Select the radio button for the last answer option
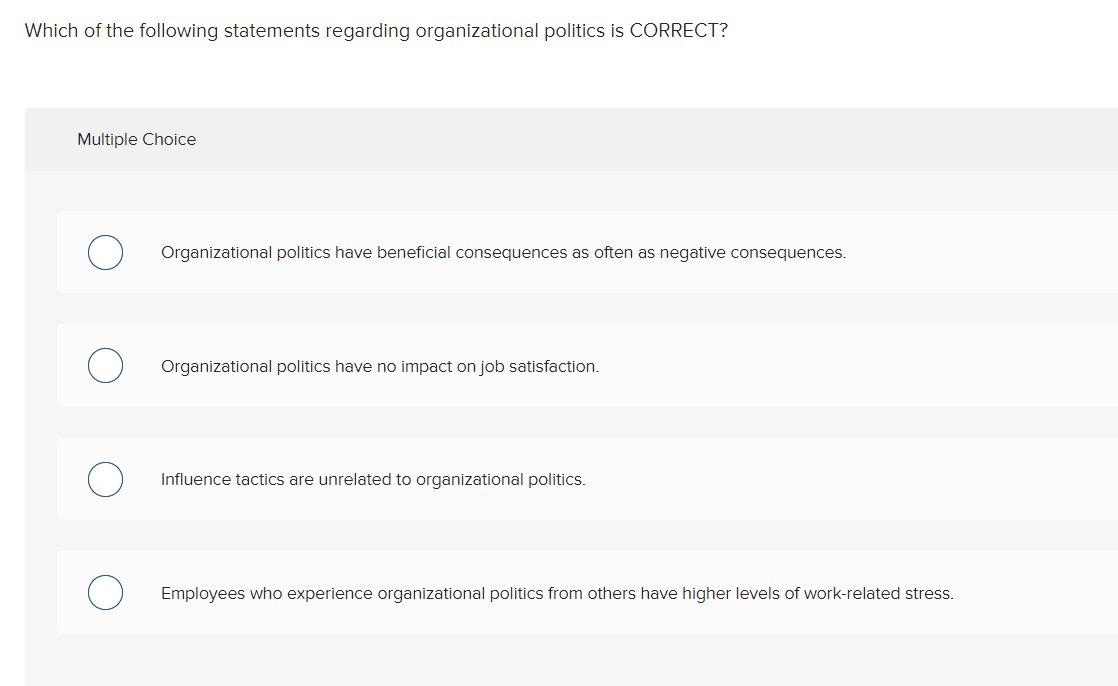Screen dimensions: 1118x686 pos(105,592)
